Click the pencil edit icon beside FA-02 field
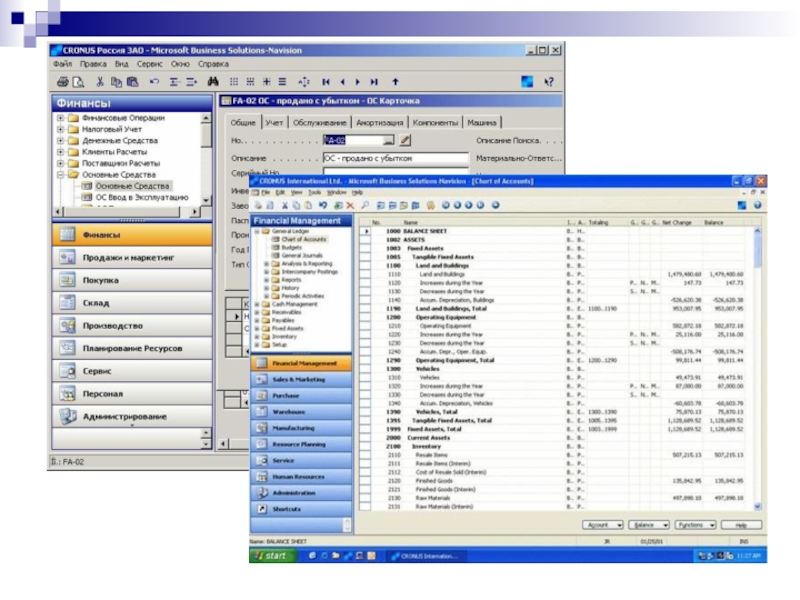The width and height of the screenshot is (800, 600). pos(405,140)
